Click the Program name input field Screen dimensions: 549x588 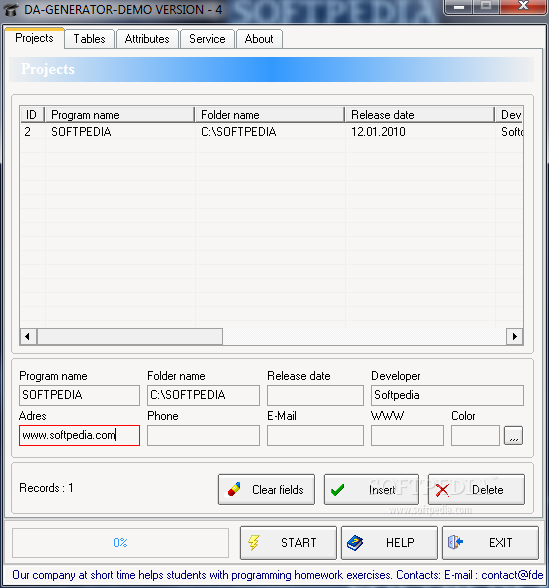click(79, 395)
